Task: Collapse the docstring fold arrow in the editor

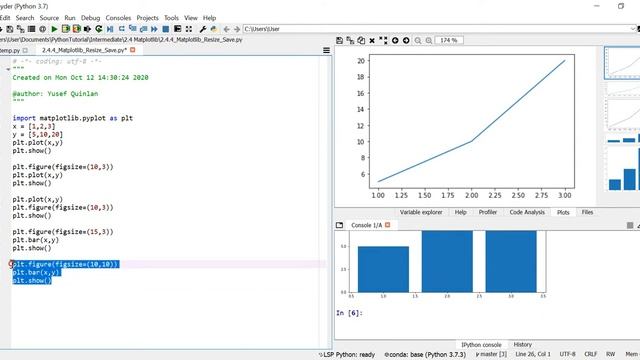Action: pos(8,69)
